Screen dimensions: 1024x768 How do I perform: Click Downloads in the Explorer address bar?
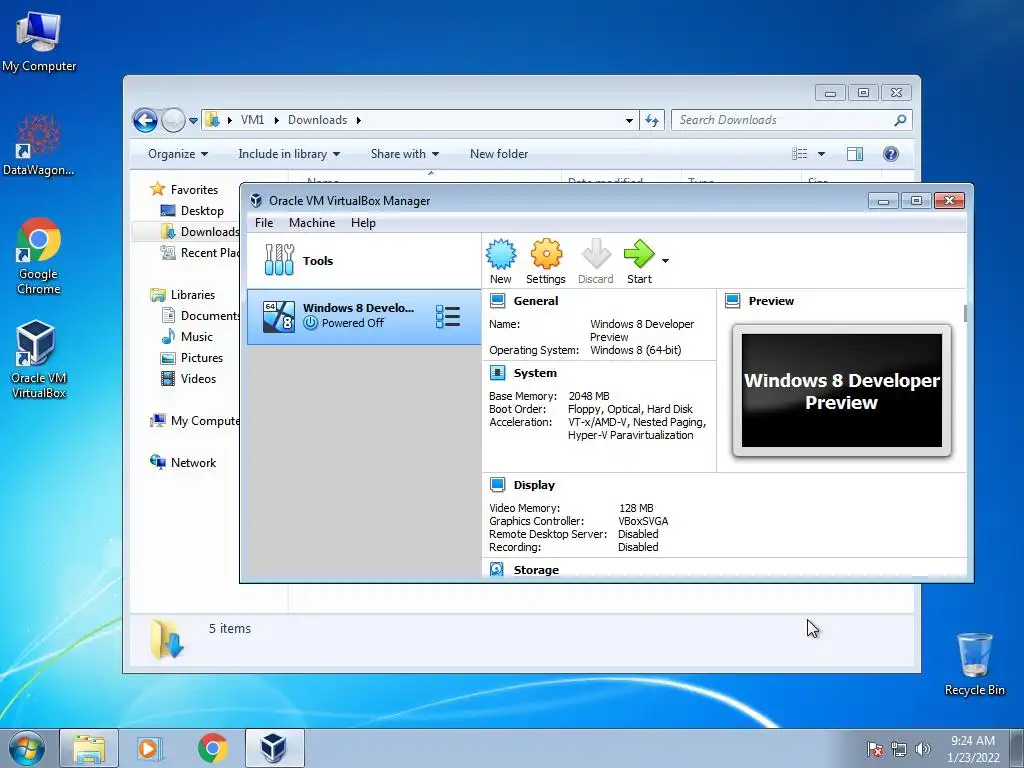(x=317, y=120)
